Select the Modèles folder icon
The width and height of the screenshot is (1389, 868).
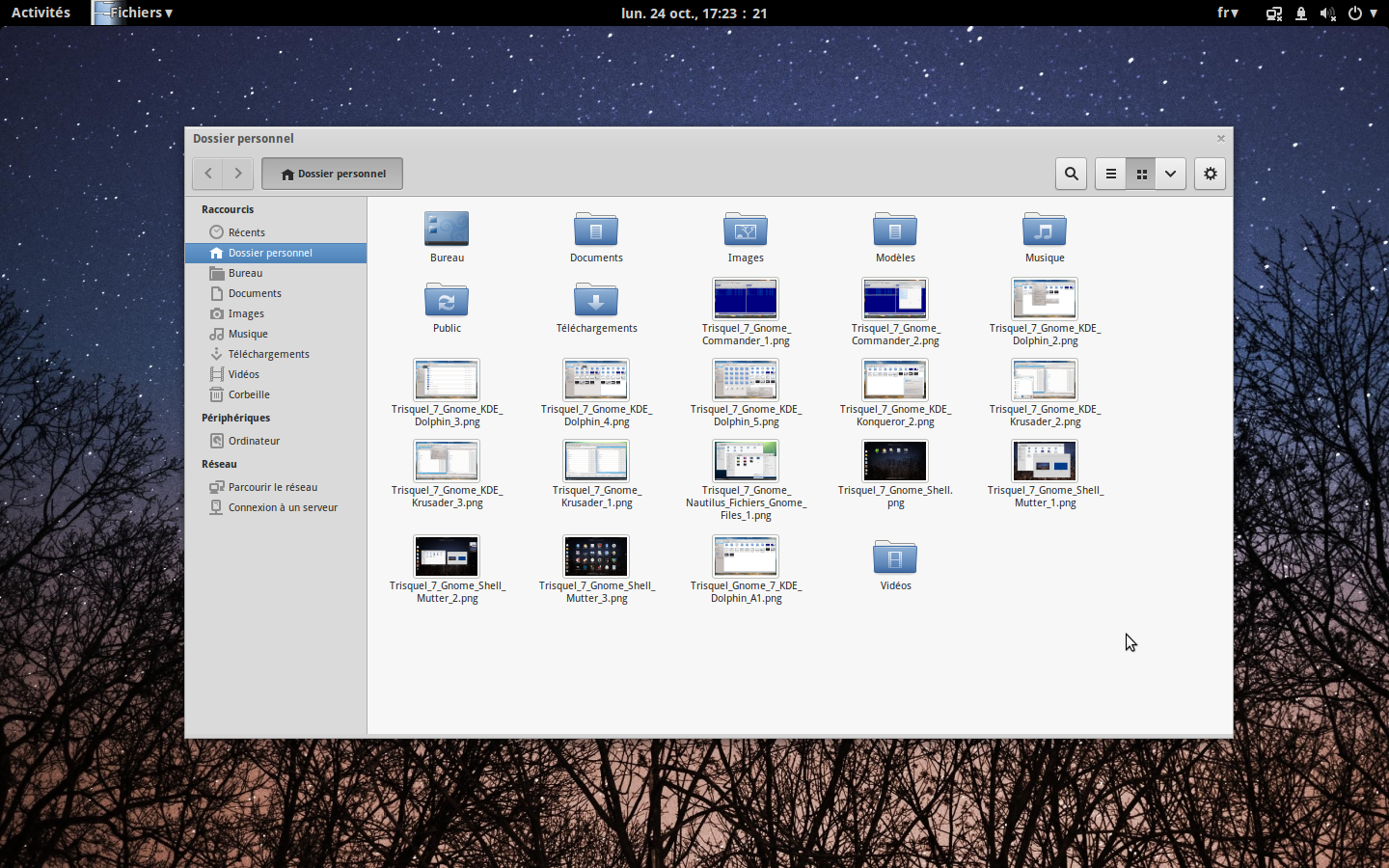(x=895, y=230)
